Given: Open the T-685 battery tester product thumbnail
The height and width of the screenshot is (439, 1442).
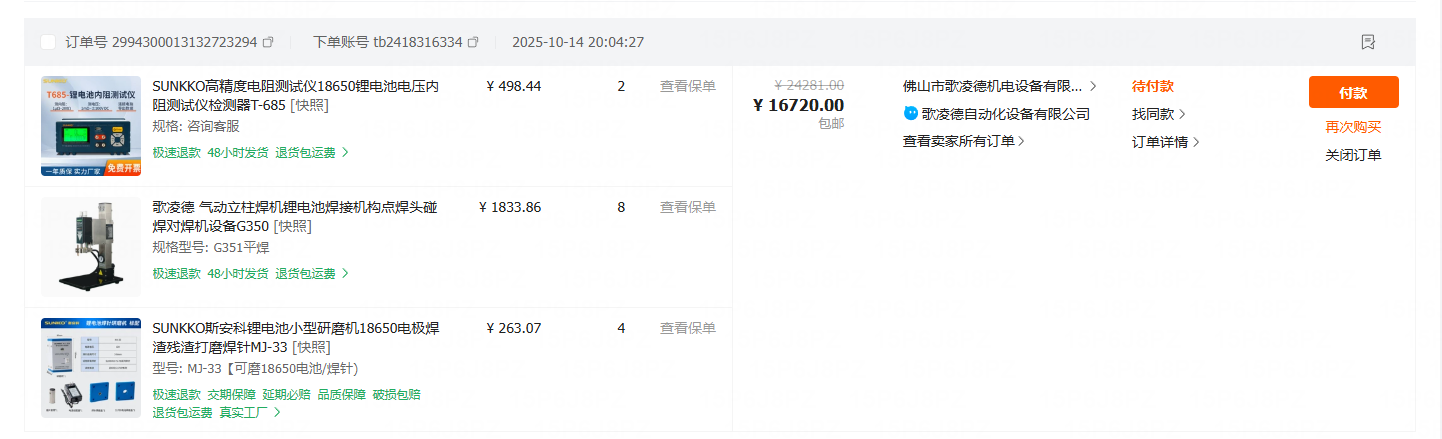Looking at the screenshot, I should click(91, 126).
